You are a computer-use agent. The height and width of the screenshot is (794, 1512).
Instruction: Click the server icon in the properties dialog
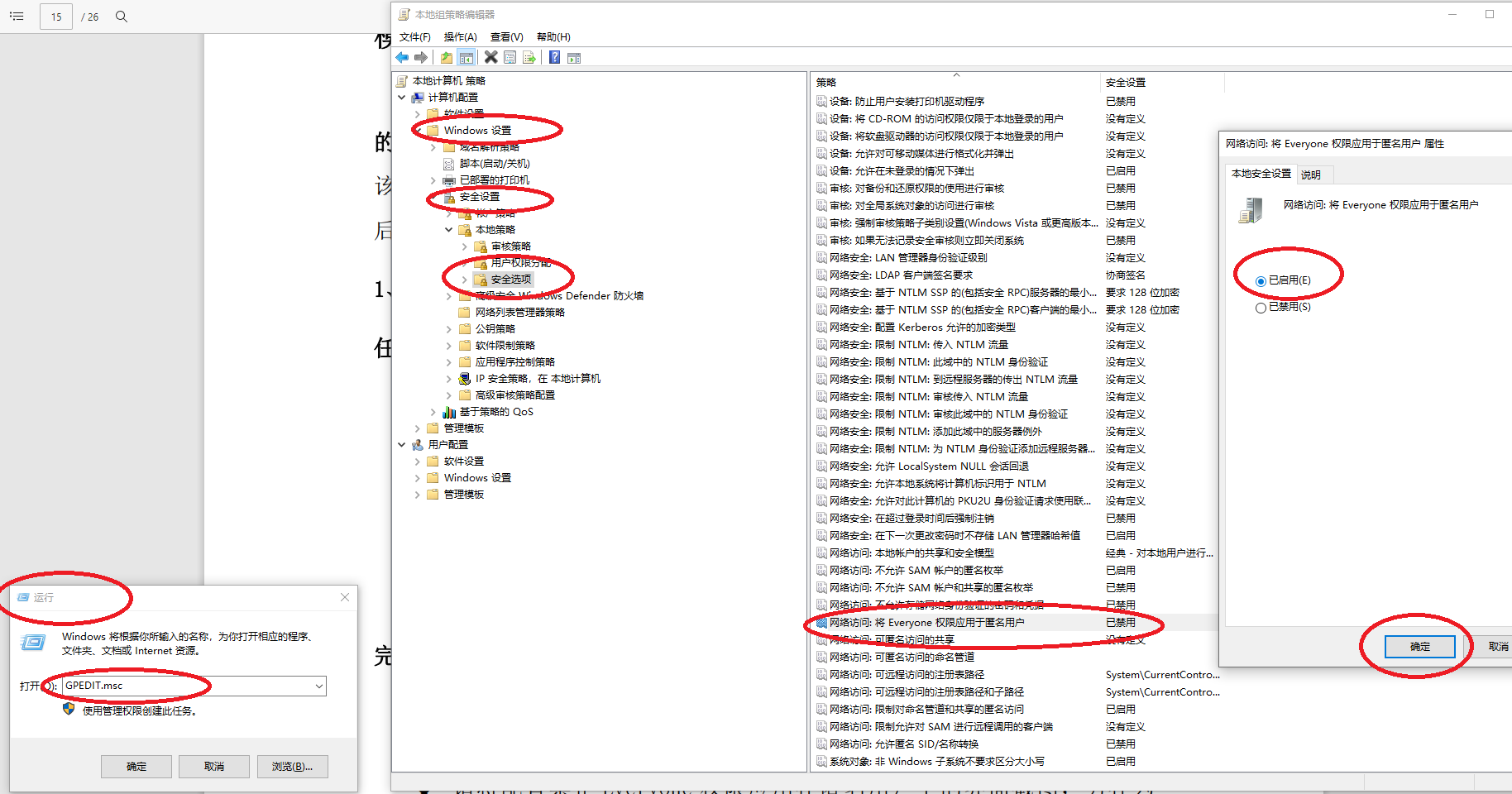pos(1251,210)
